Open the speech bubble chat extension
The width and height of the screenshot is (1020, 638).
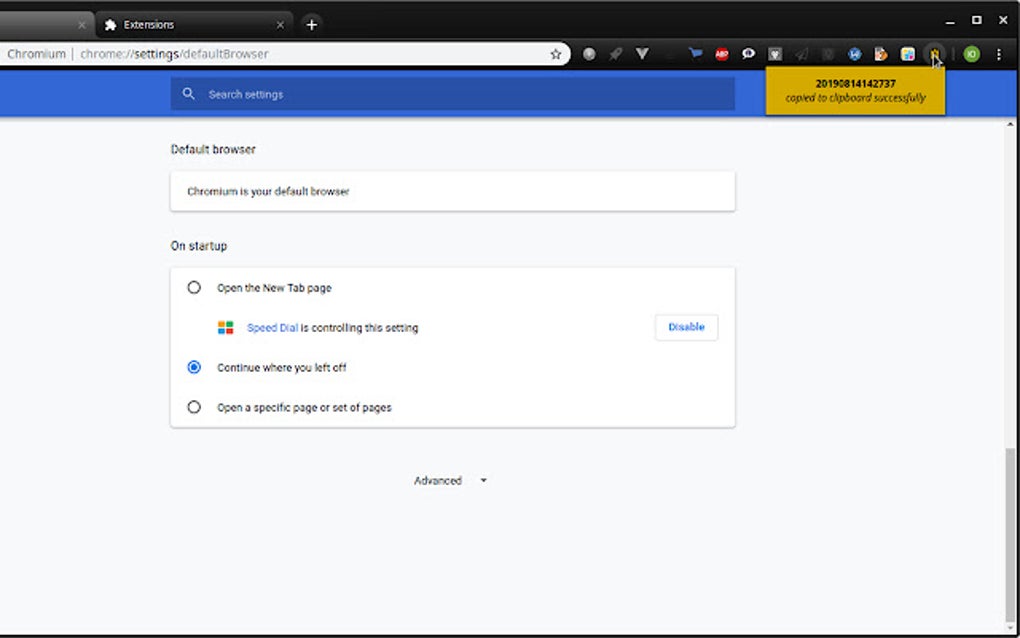point(748,54)
